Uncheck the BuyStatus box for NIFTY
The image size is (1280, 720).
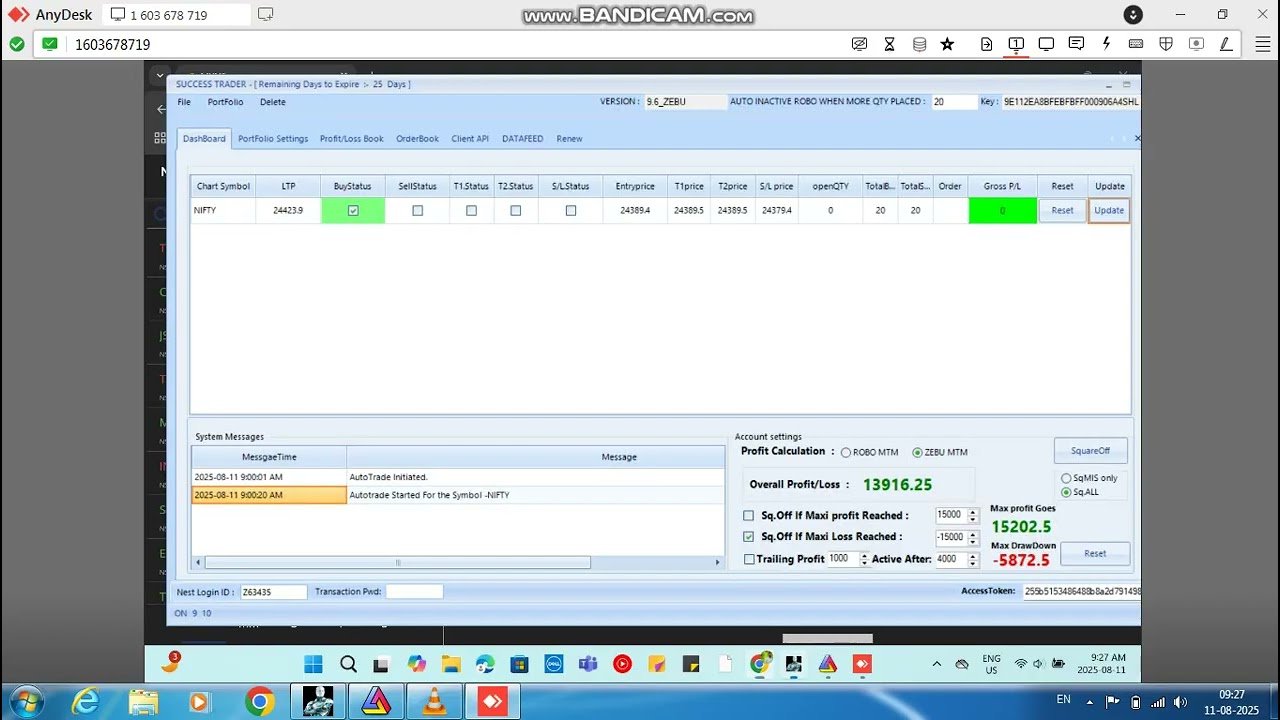click(353, 210)
